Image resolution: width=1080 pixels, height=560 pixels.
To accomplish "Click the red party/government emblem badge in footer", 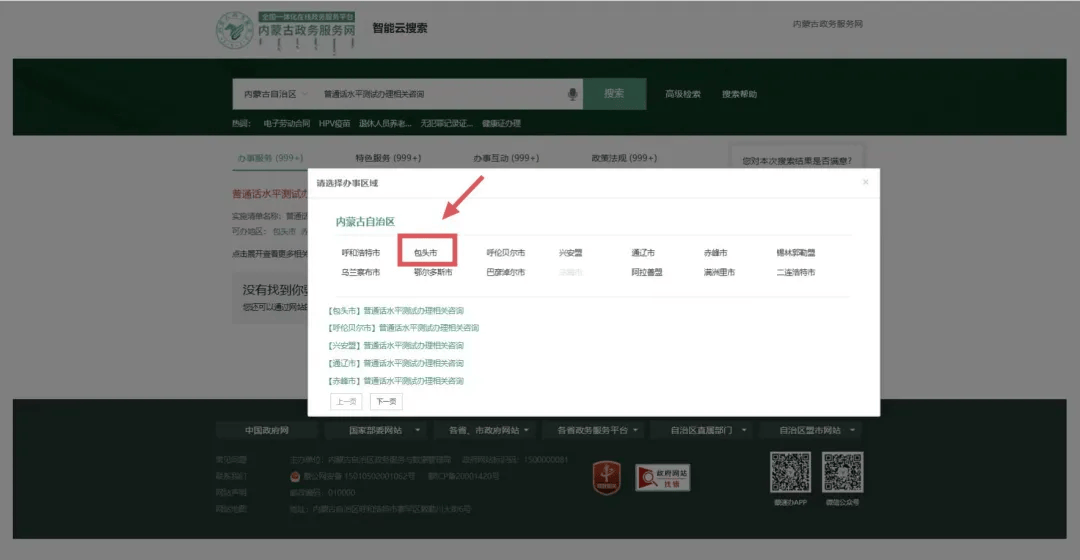I will coord(606,476).
